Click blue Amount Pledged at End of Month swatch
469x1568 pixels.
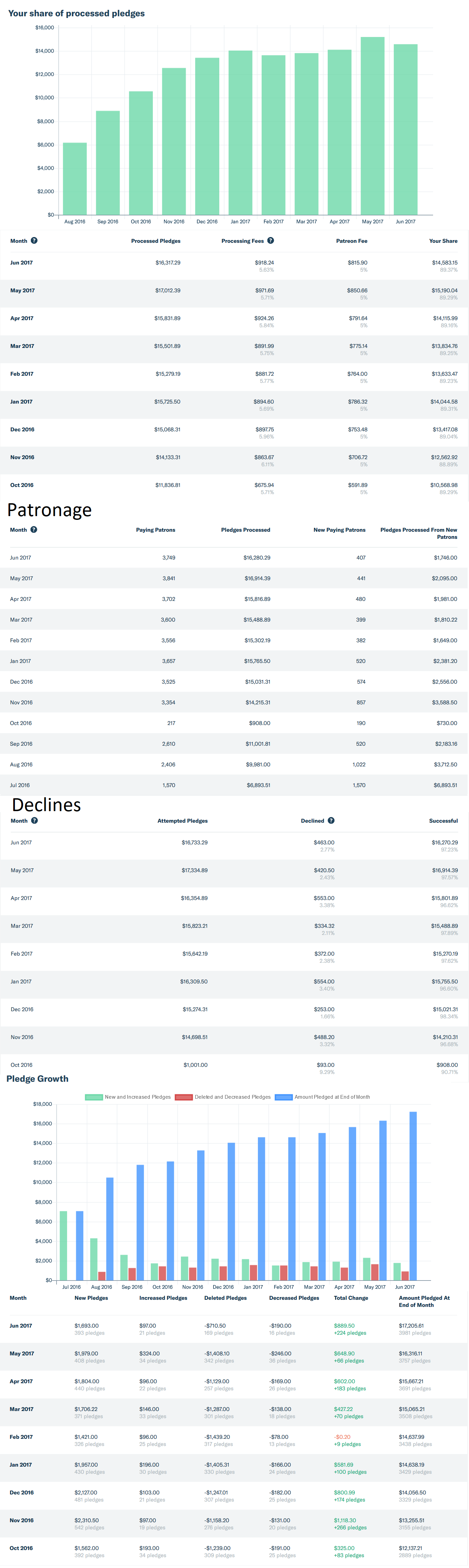click(x=284, y=1097)
